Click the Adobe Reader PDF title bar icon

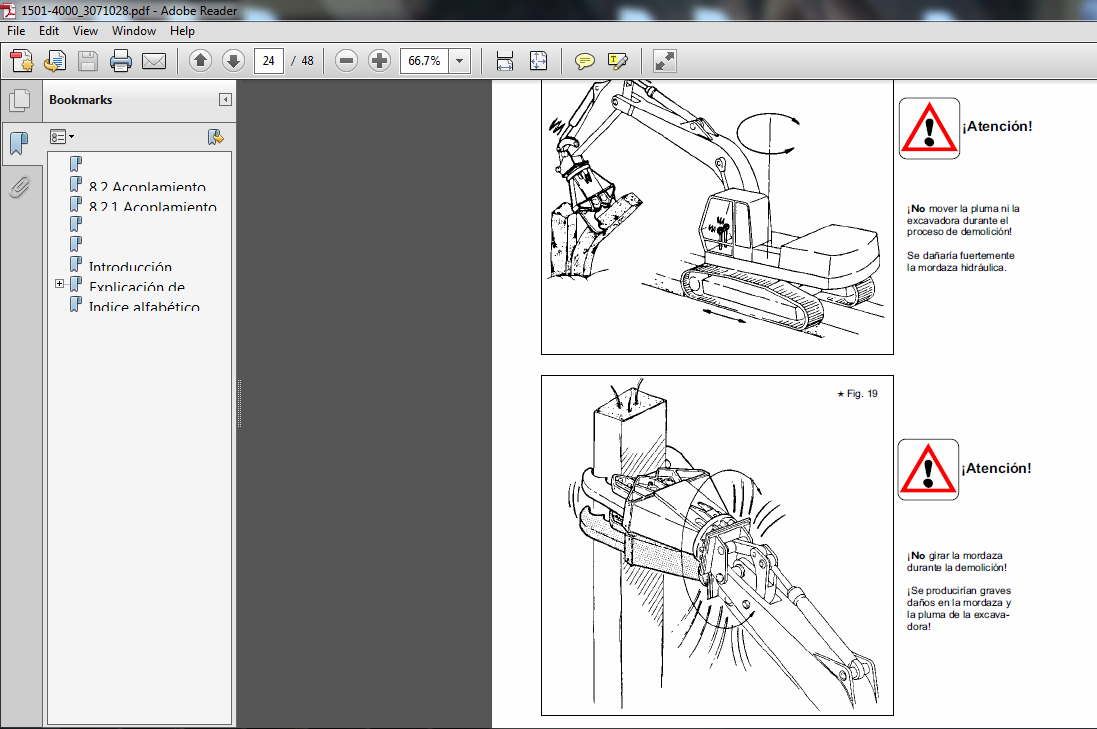[8, 10]
